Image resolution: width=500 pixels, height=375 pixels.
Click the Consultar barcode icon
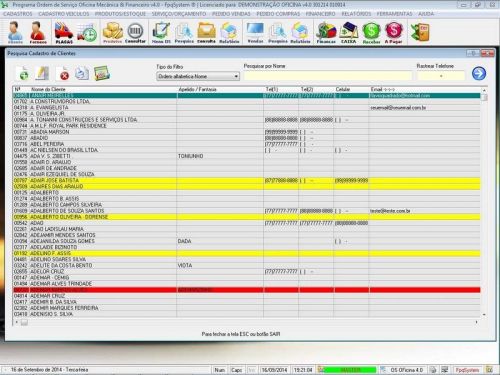pos(135,32)
